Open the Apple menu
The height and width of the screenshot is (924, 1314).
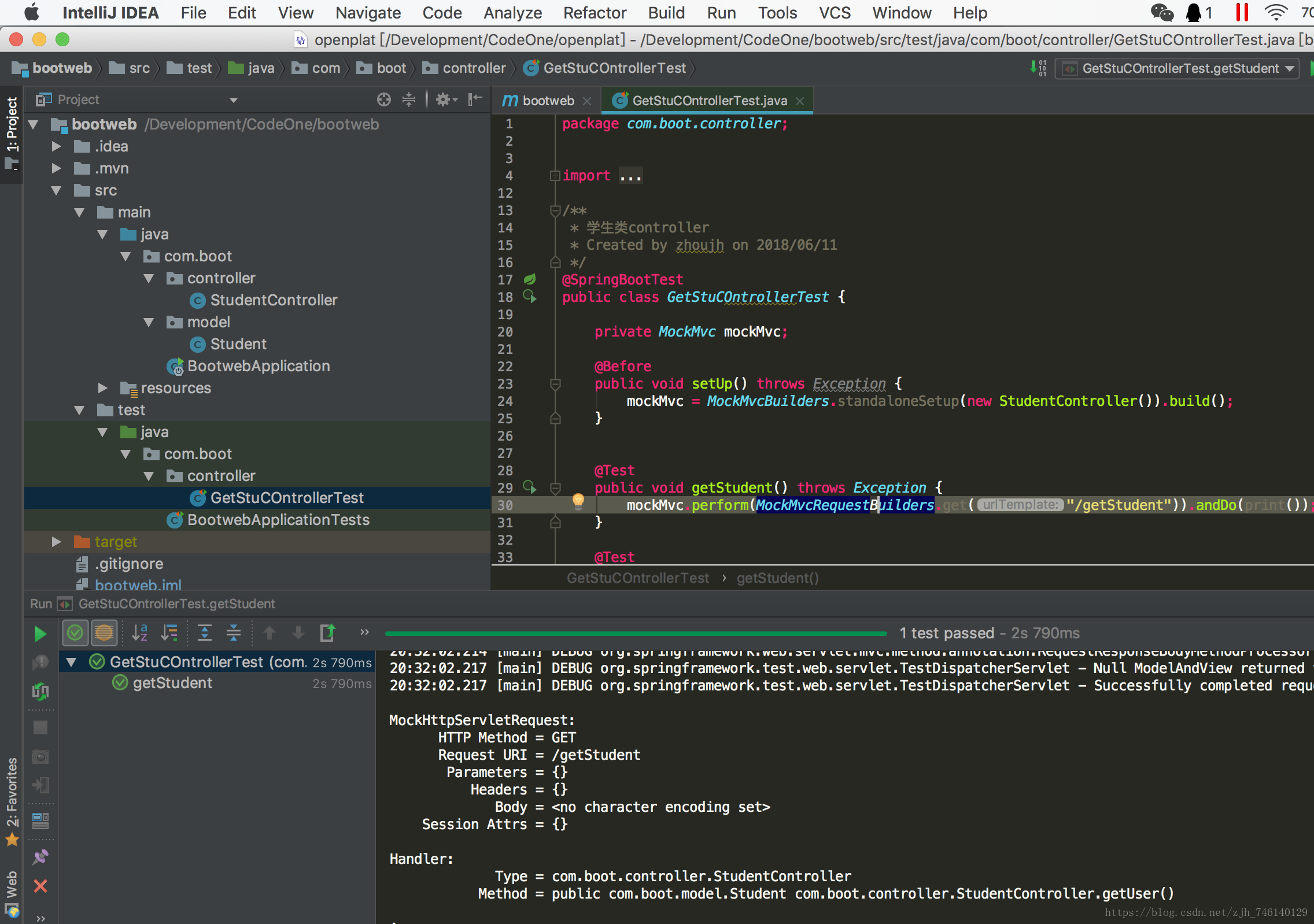coord(32,12)
